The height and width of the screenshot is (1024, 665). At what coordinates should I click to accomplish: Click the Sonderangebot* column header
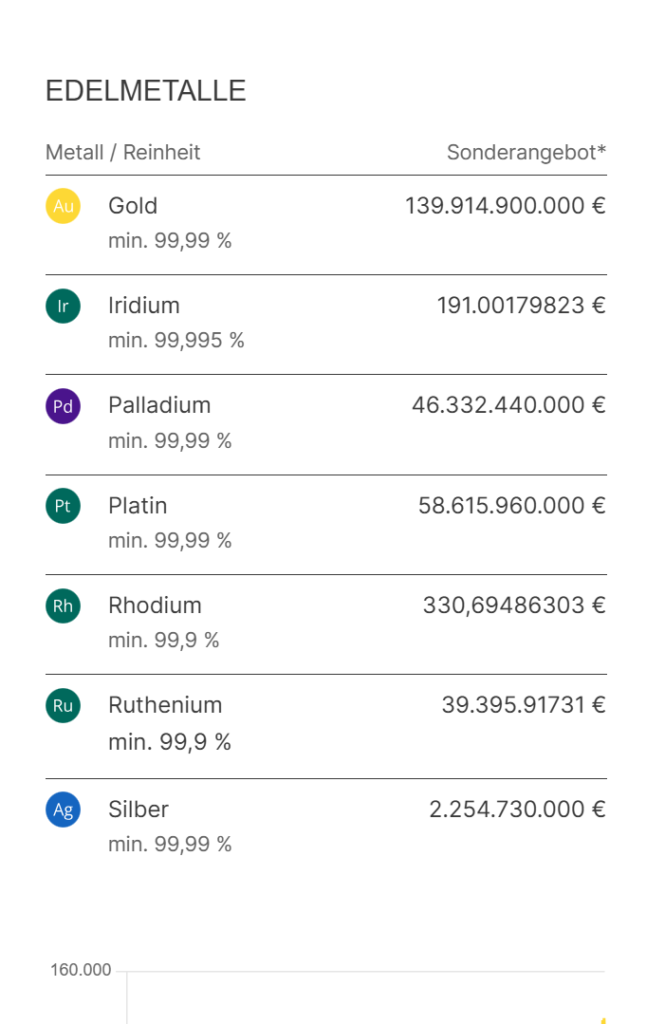pyautogui.click(x=526, y=153)
